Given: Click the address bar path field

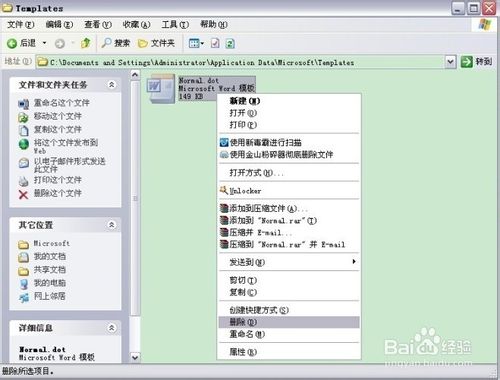Looking at the screenshot, I should tap(241, 62).
